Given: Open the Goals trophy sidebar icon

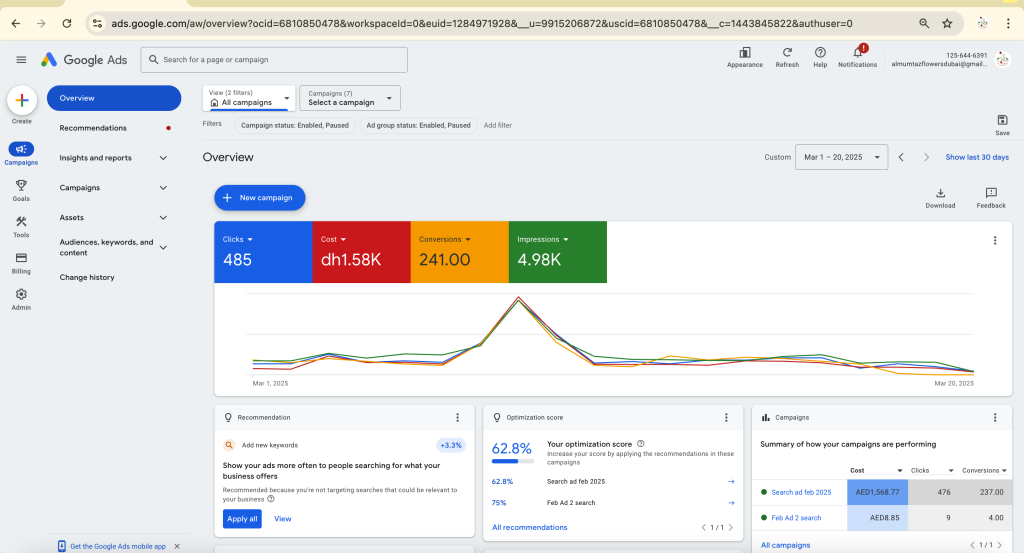Looking at the screenshot, I should pos(21,185).
